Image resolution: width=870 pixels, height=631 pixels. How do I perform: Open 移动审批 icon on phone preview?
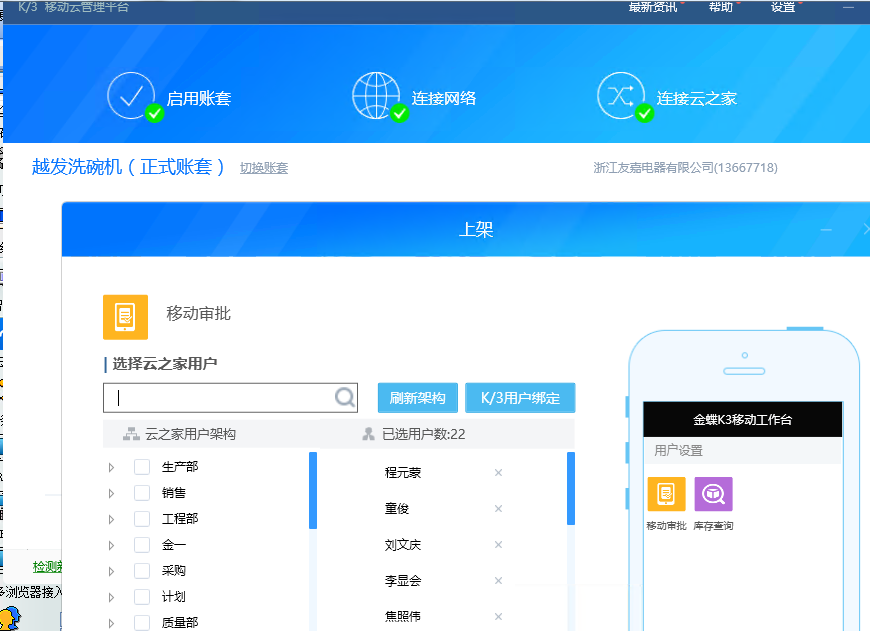tap(666, 494)
